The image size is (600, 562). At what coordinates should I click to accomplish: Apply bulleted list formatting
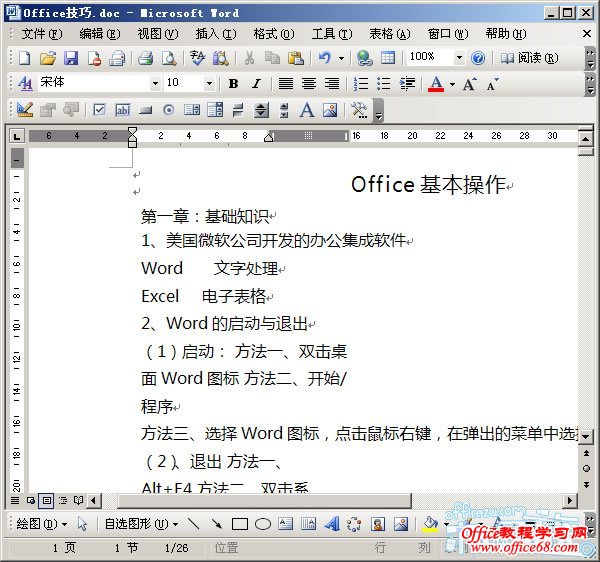coord(384,83)
